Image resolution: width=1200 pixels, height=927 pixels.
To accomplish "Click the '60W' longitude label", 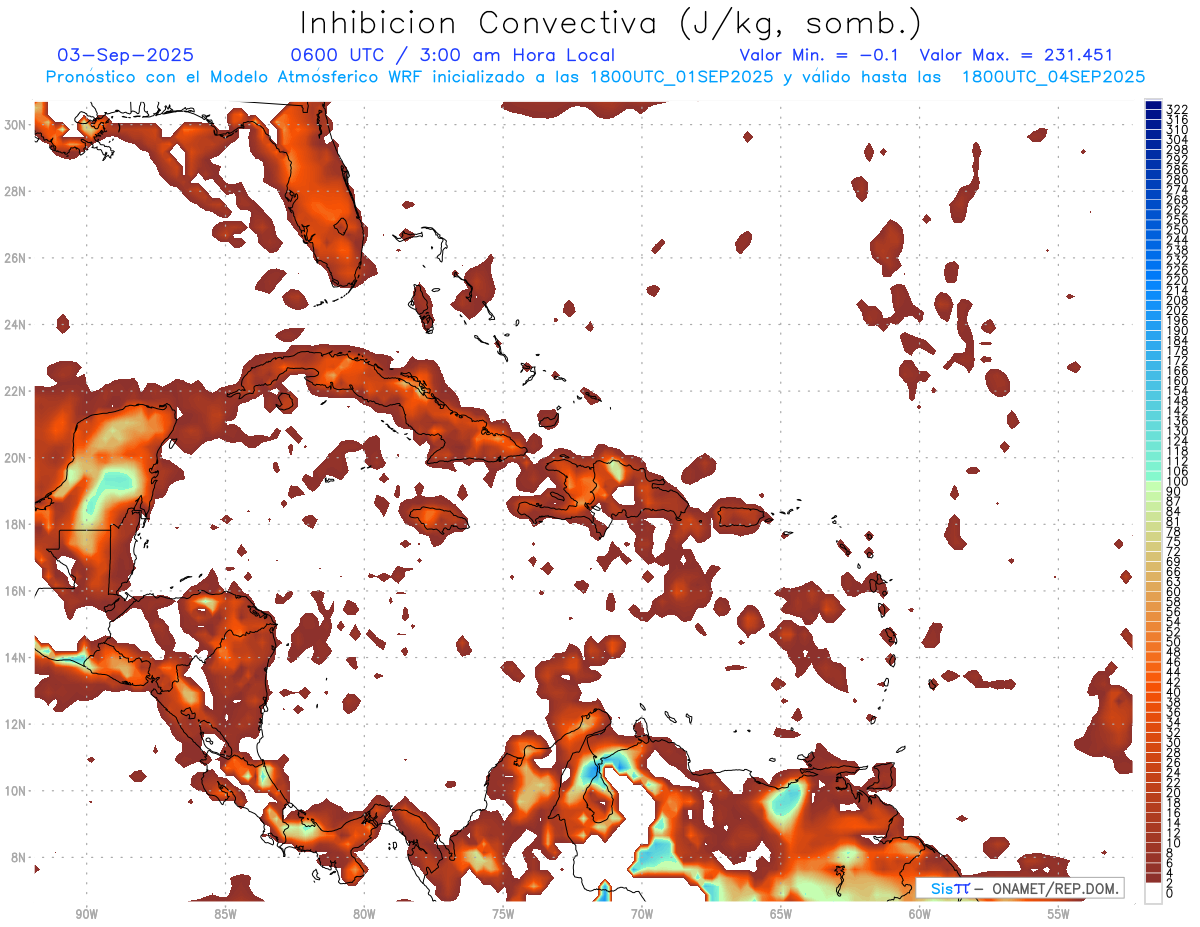I will point(920,914).
